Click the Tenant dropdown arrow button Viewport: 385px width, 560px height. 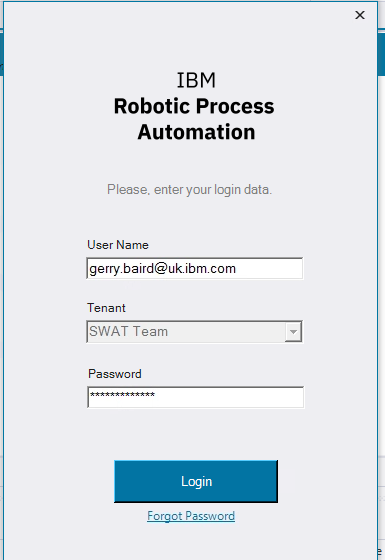coord(293,332)
